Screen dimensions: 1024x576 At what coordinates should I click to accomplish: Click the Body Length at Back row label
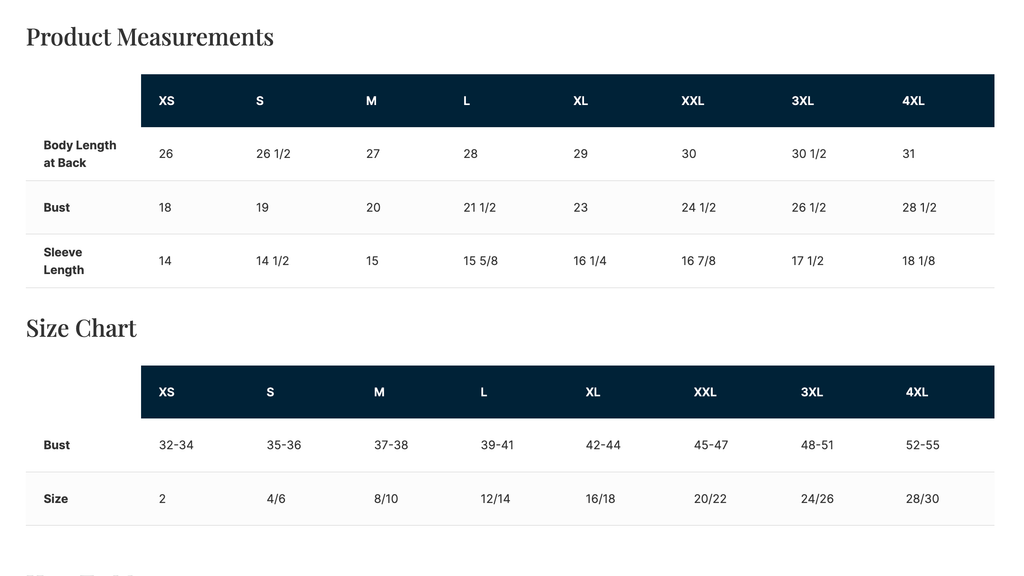click(x=80, y=154)
